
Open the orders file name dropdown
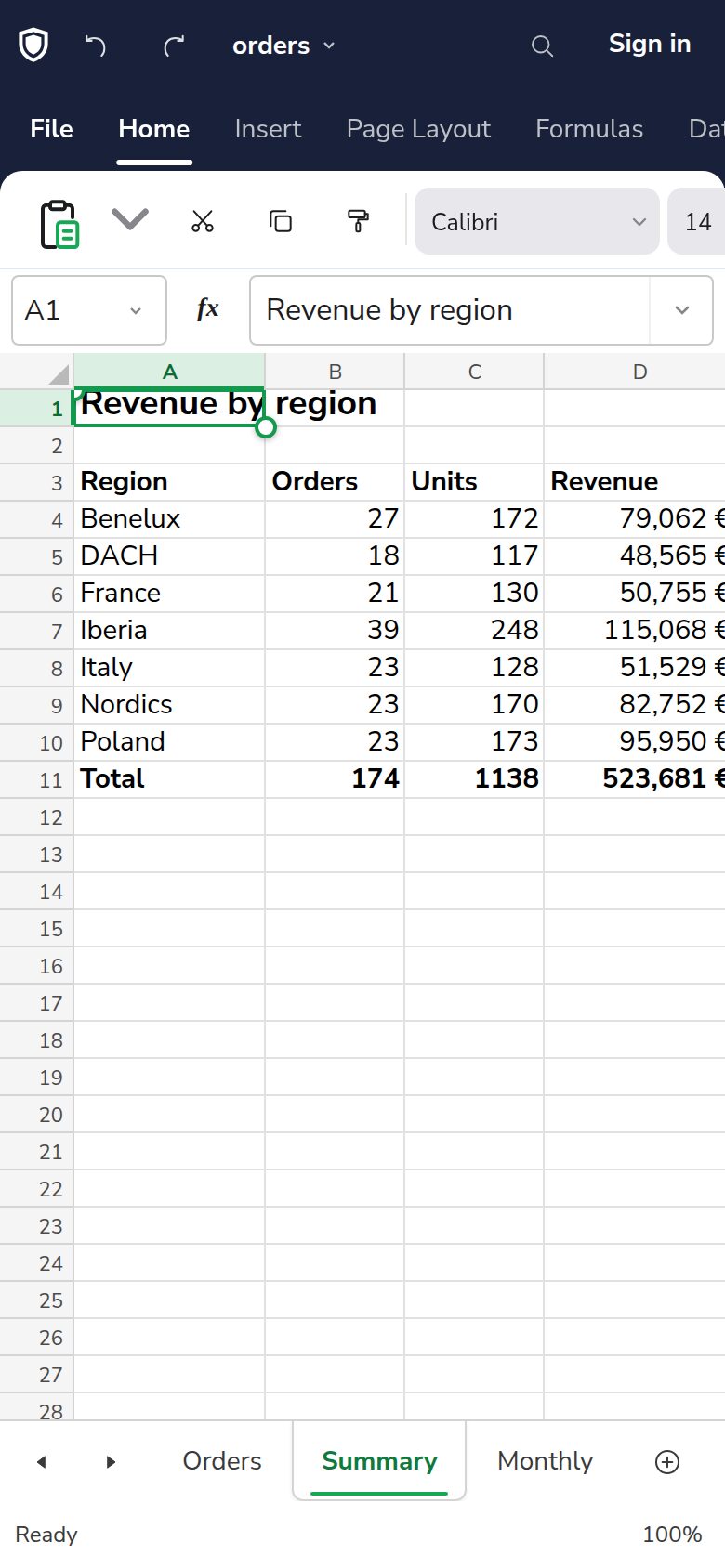click(x=283, y=46)
